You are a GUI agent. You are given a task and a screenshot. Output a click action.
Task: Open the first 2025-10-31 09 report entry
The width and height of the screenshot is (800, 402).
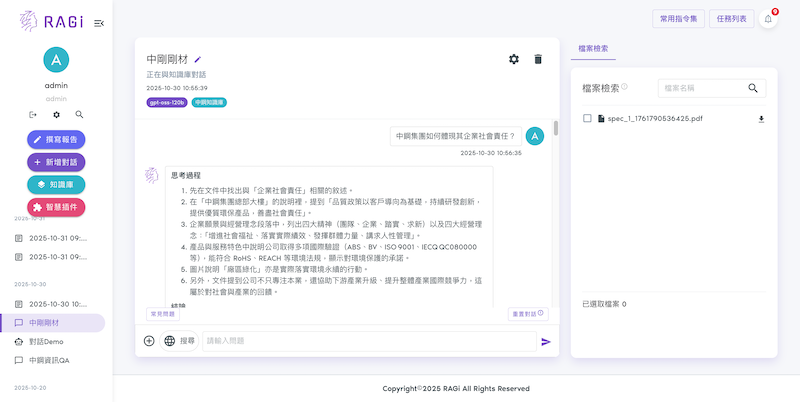53,238
